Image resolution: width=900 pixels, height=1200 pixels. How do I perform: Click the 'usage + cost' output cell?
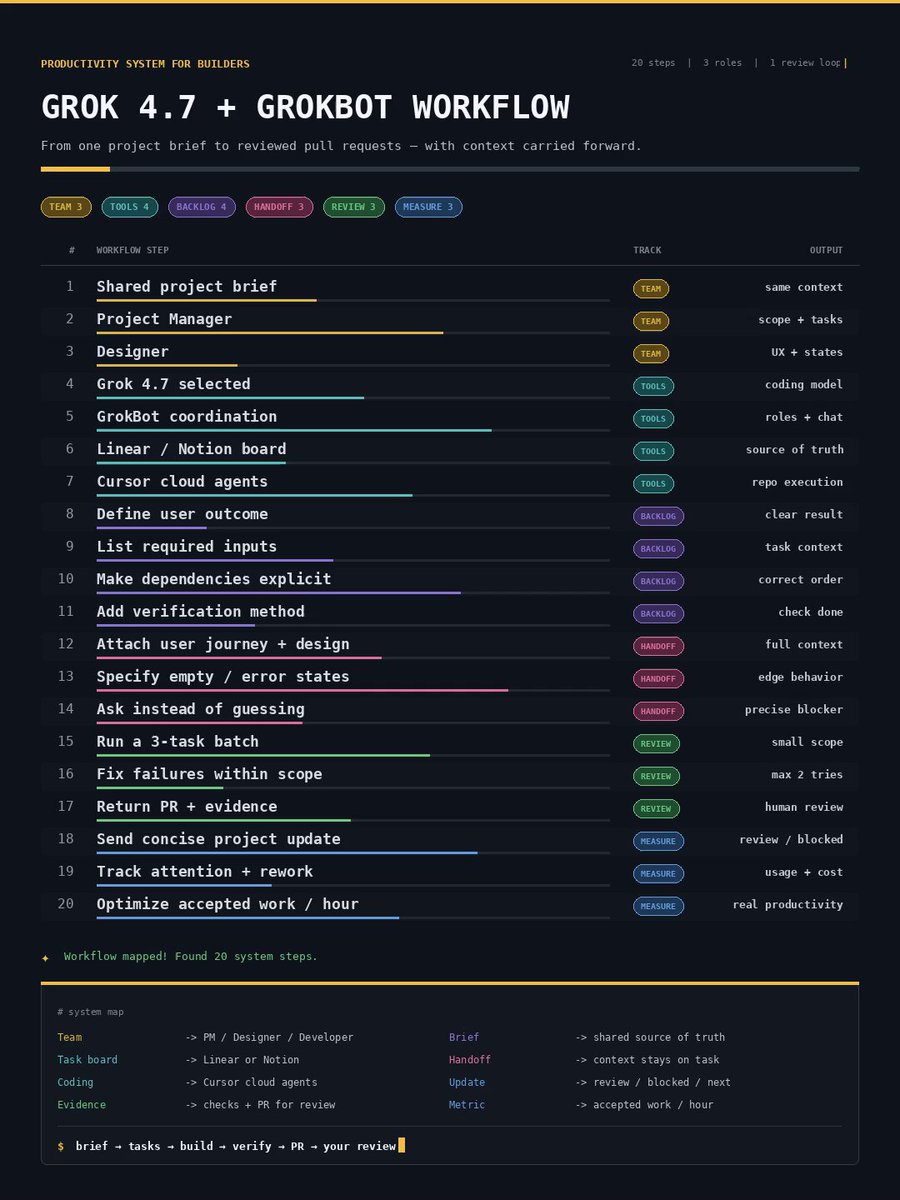[x=804, y=872]
